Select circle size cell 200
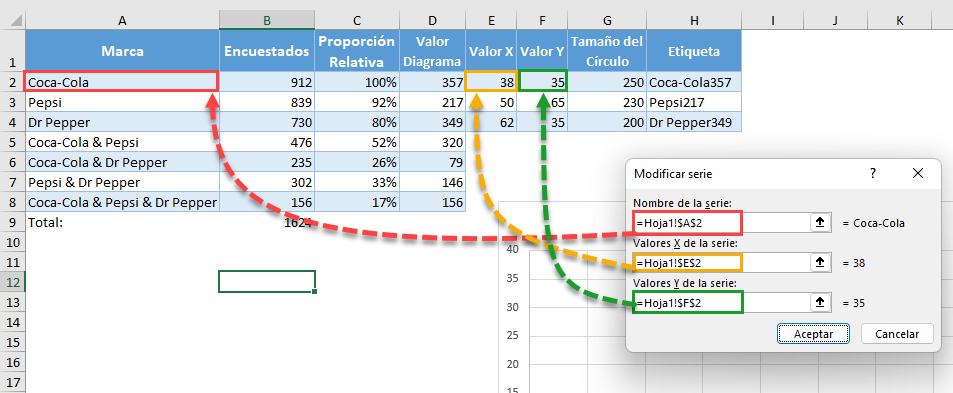Image resolution: width=953 pixels, height=393 pixels. pyautogui.click(x=607, y=122)
